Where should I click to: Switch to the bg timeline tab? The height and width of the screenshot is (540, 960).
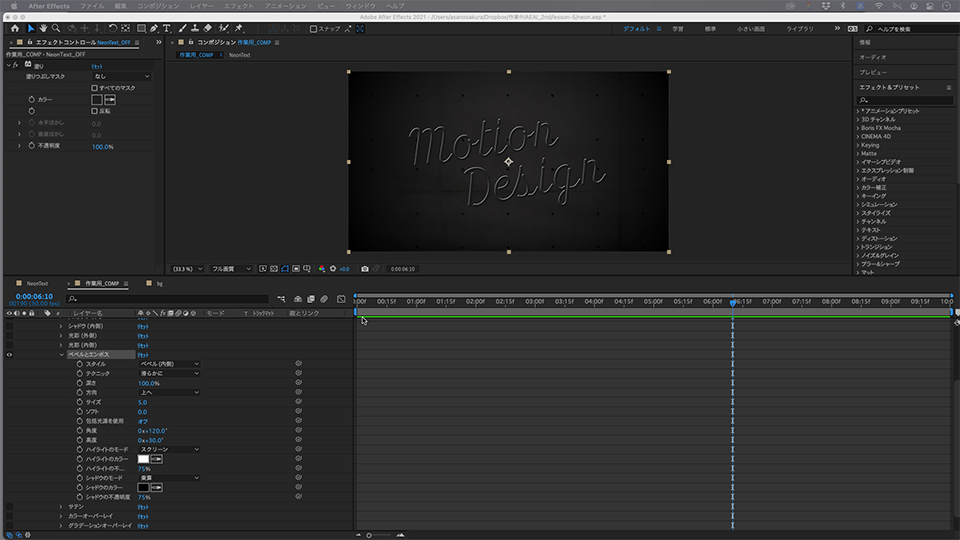[x=158, y=284]
